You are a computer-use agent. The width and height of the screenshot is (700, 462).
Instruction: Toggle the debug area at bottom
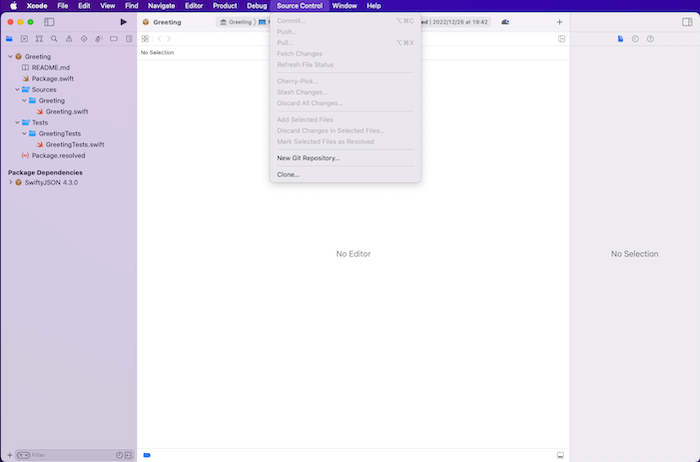pyautogui.click(x=560, y=455)
